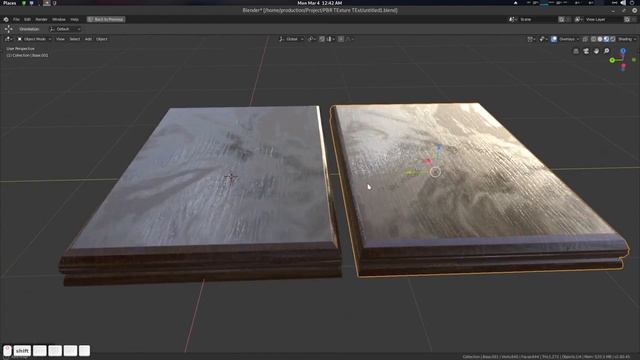Click the white circle move gizmo center

436,172
